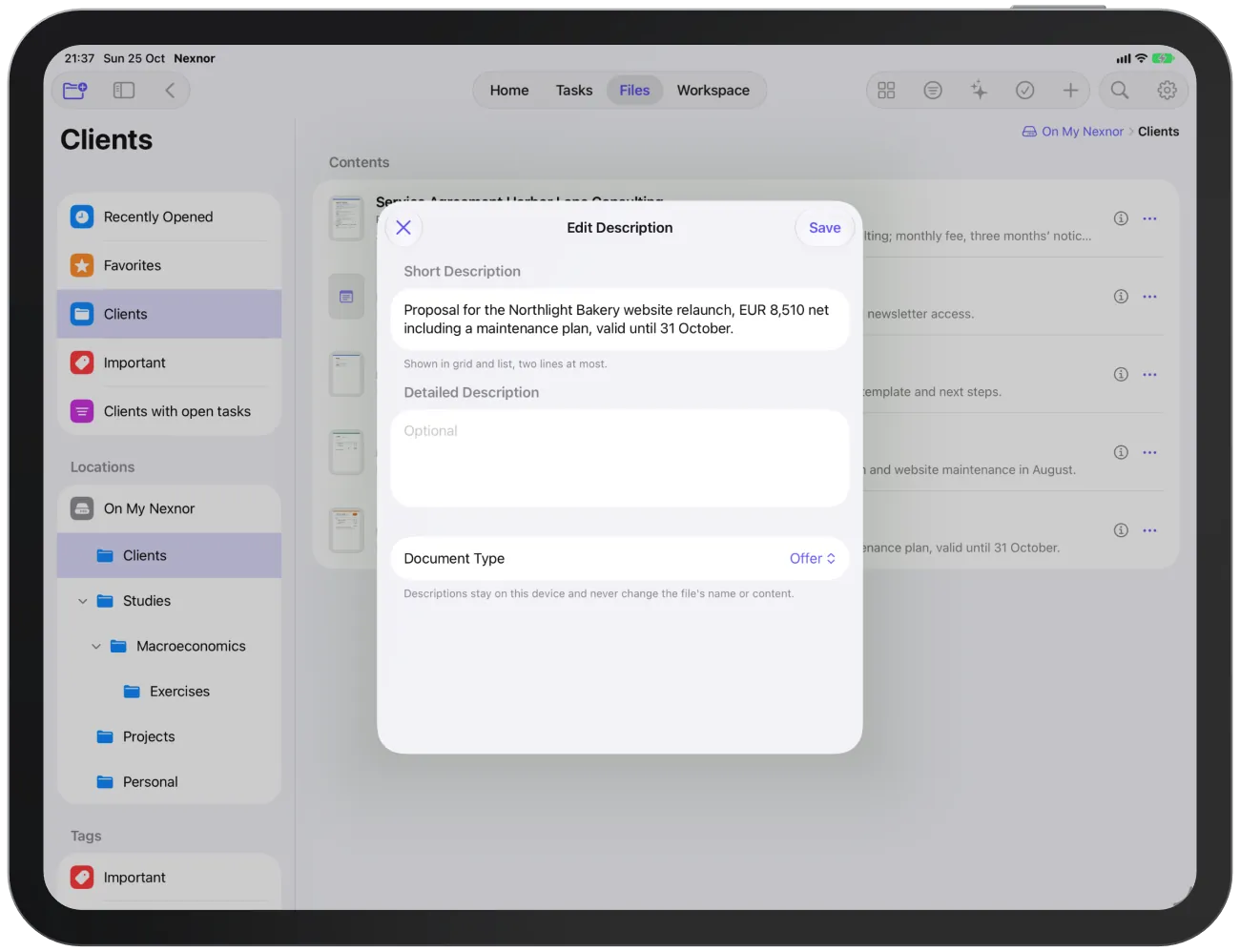This screenshot has height=952, width=1240.
Task: Collapse the Studies folder chevron
Action: (x=83, y=601)
